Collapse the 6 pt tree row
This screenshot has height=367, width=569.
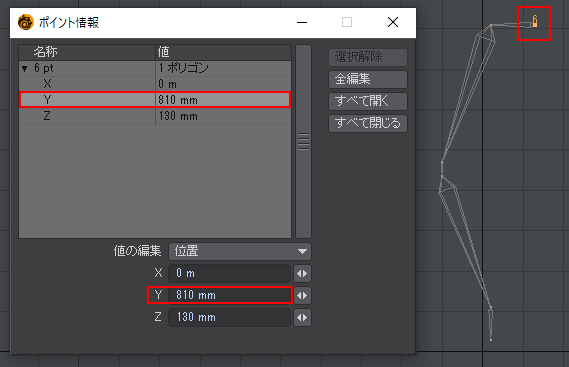coord(25,68)
